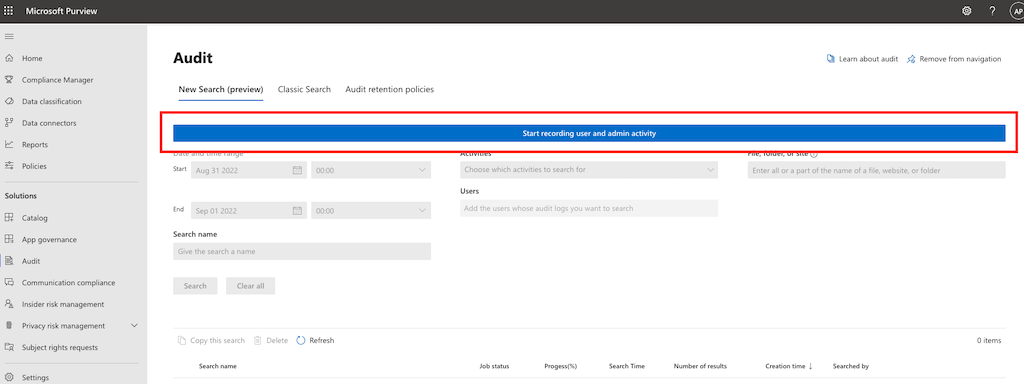Click the Start date Aug 31 2022 field

click(x=249, y=170)
